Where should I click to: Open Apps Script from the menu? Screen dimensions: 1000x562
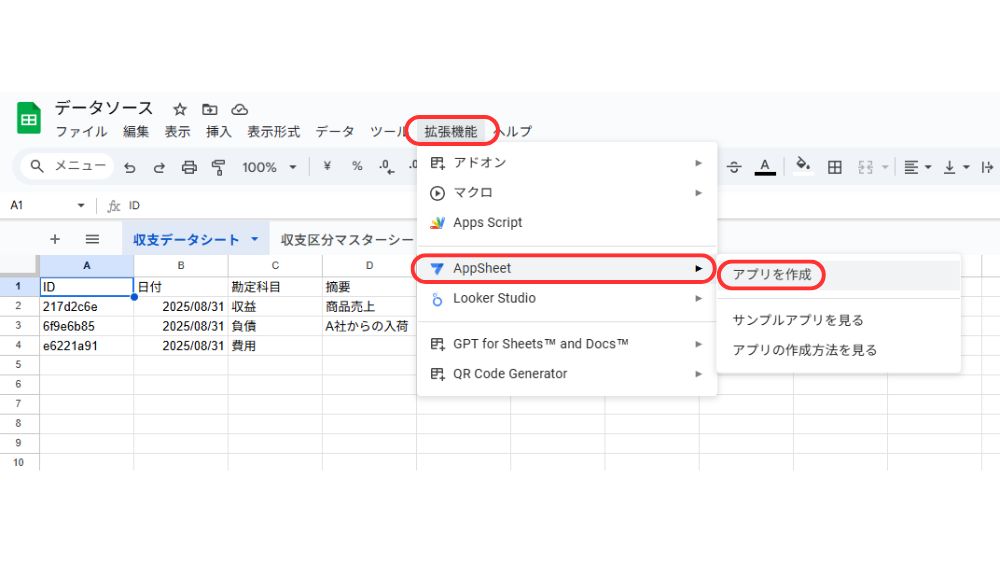pyautogui.click(x=487, y=222)
